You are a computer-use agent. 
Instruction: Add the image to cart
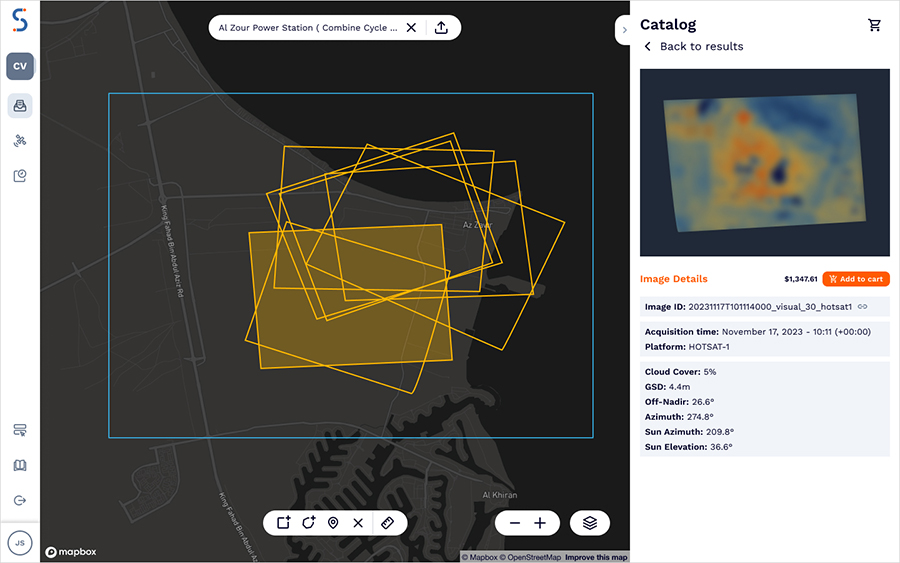pyautogui.click(x=856, y=279)
